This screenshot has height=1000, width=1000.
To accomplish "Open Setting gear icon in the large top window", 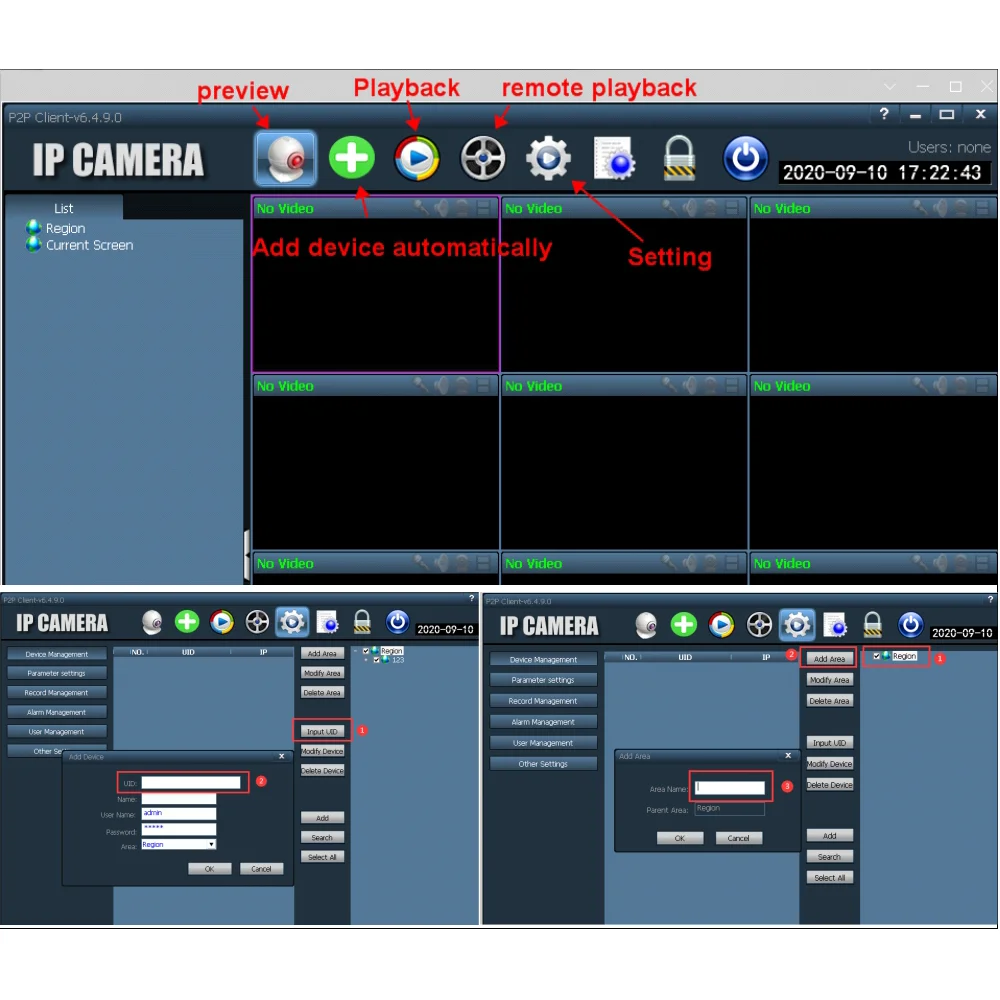I will click(x=548, y=158).
